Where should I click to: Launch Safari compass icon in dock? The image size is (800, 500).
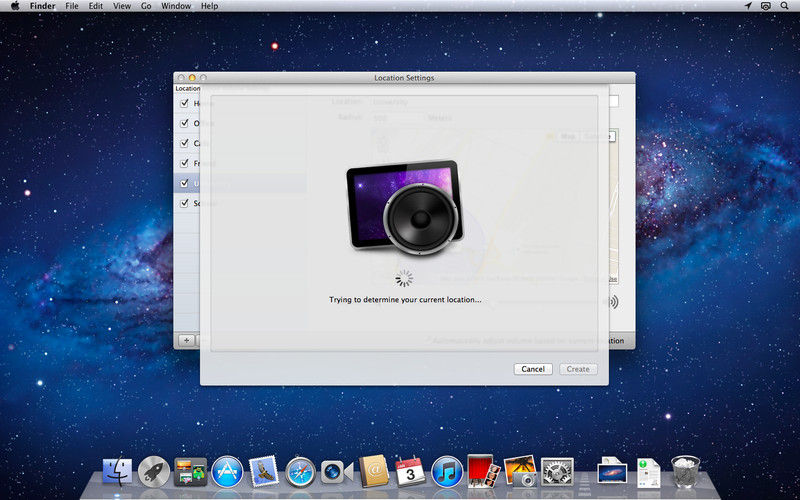click(301, 472)
